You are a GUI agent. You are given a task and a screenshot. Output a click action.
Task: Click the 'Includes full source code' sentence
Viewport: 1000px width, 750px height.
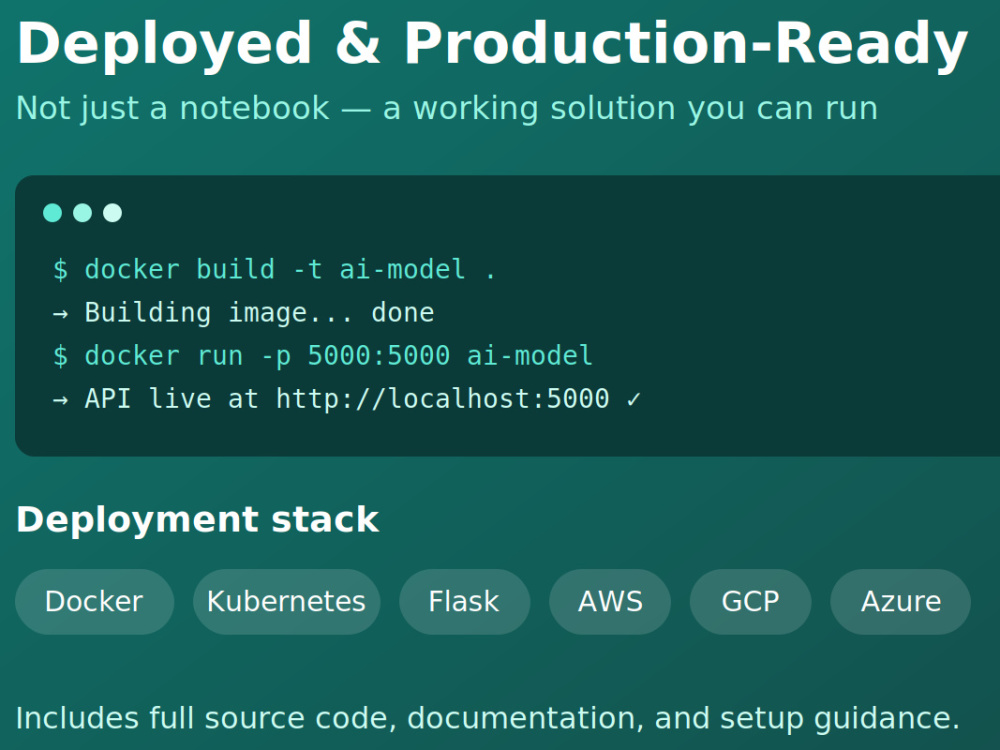(x=487, y=718)
